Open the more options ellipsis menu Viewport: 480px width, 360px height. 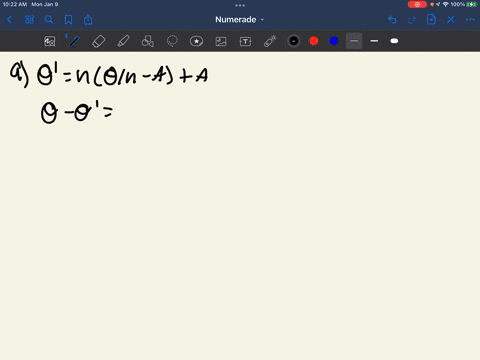point(470,20)
